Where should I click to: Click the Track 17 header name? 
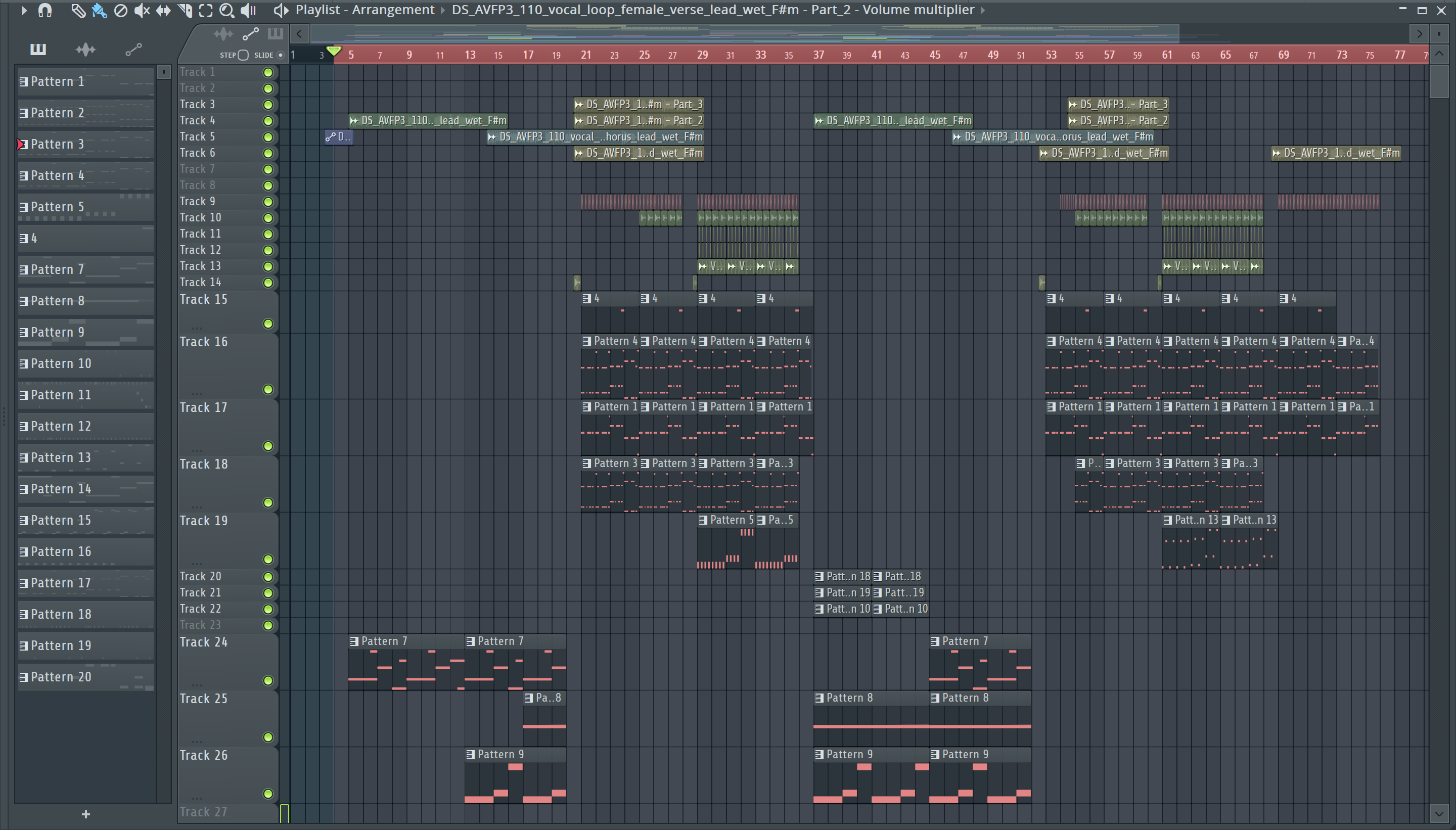204,407
